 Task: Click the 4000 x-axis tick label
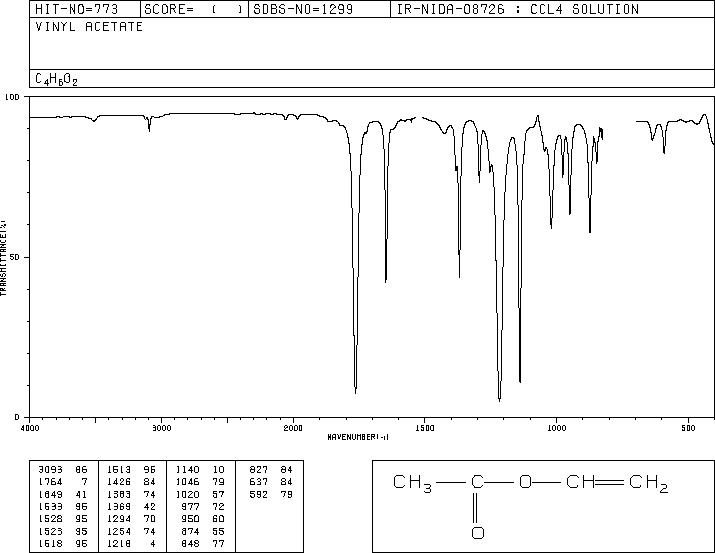pos(30,428)
